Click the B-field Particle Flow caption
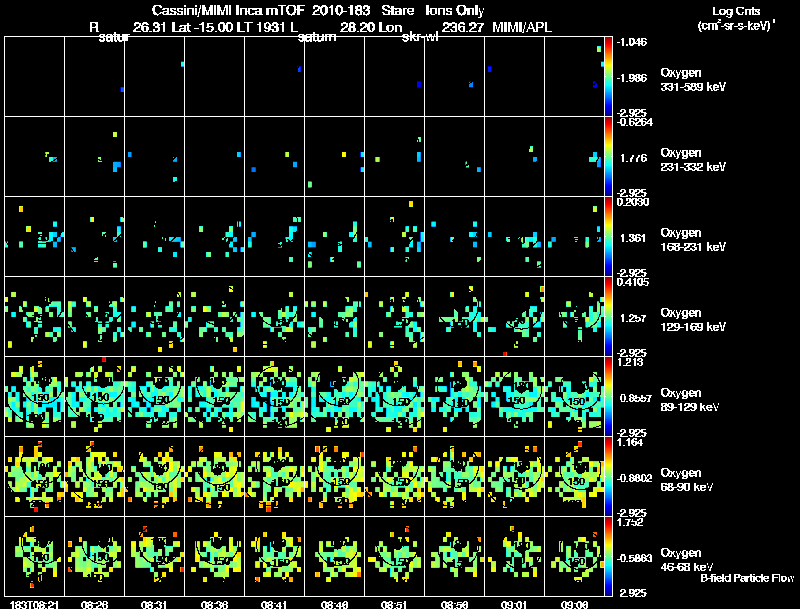Screen dimensions: 800x609 coord(746,578)
